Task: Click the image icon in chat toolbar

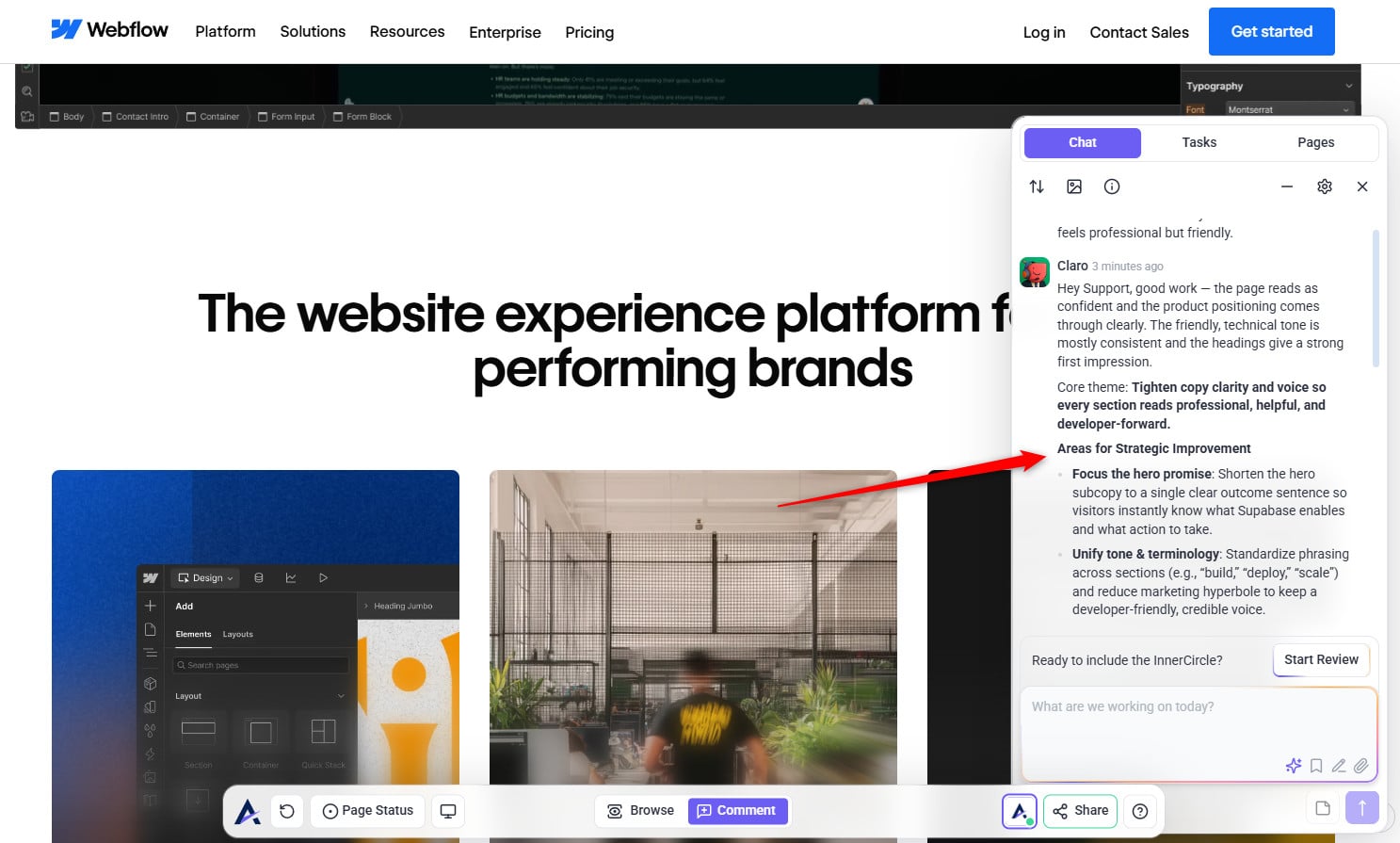Action: (x=1074, y=186)
